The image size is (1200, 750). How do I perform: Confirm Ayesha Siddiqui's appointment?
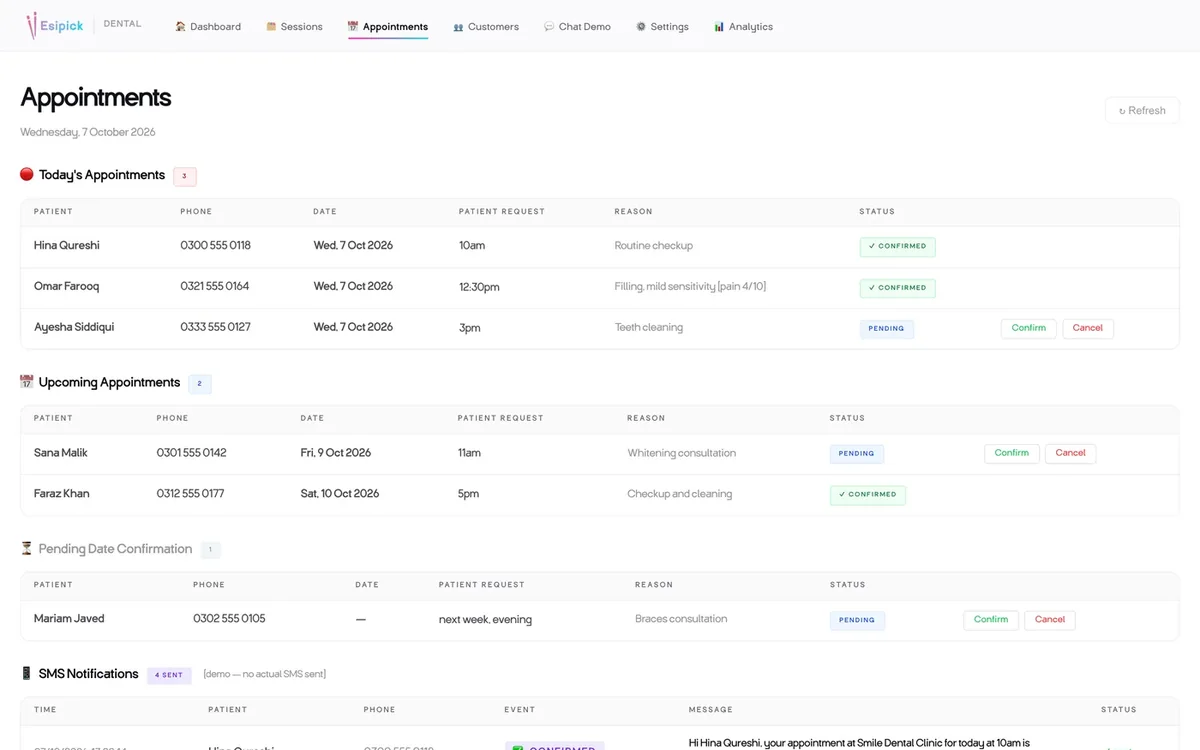[1028, 328]
